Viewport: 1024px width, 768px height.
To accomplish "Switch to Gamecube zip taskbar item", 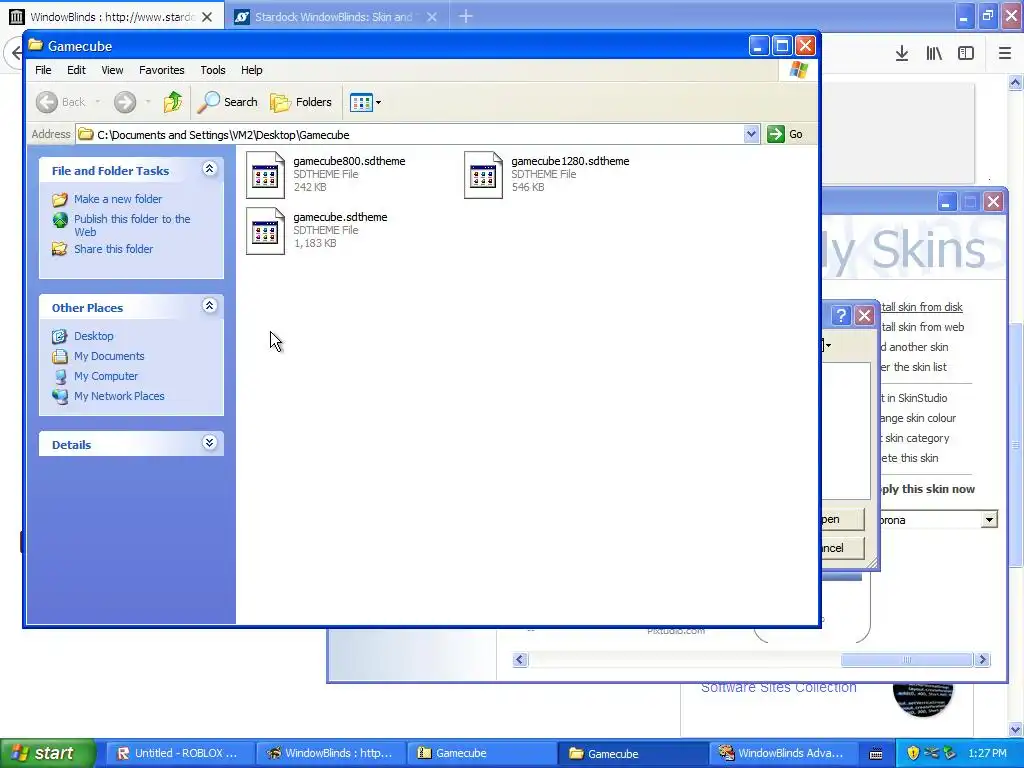I will click(480, 753).
